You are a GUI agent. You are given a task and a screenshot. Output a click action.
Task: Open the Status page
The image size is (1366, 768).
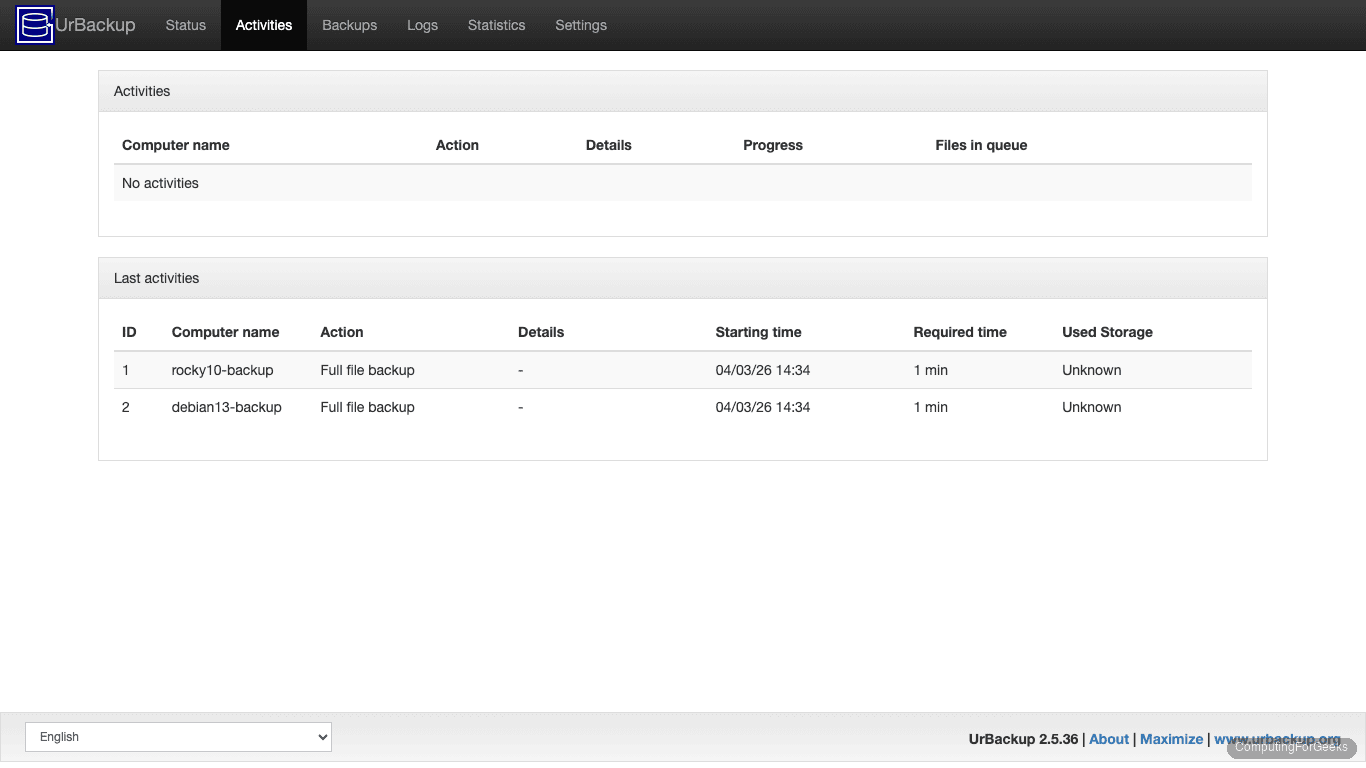(185, 25)
